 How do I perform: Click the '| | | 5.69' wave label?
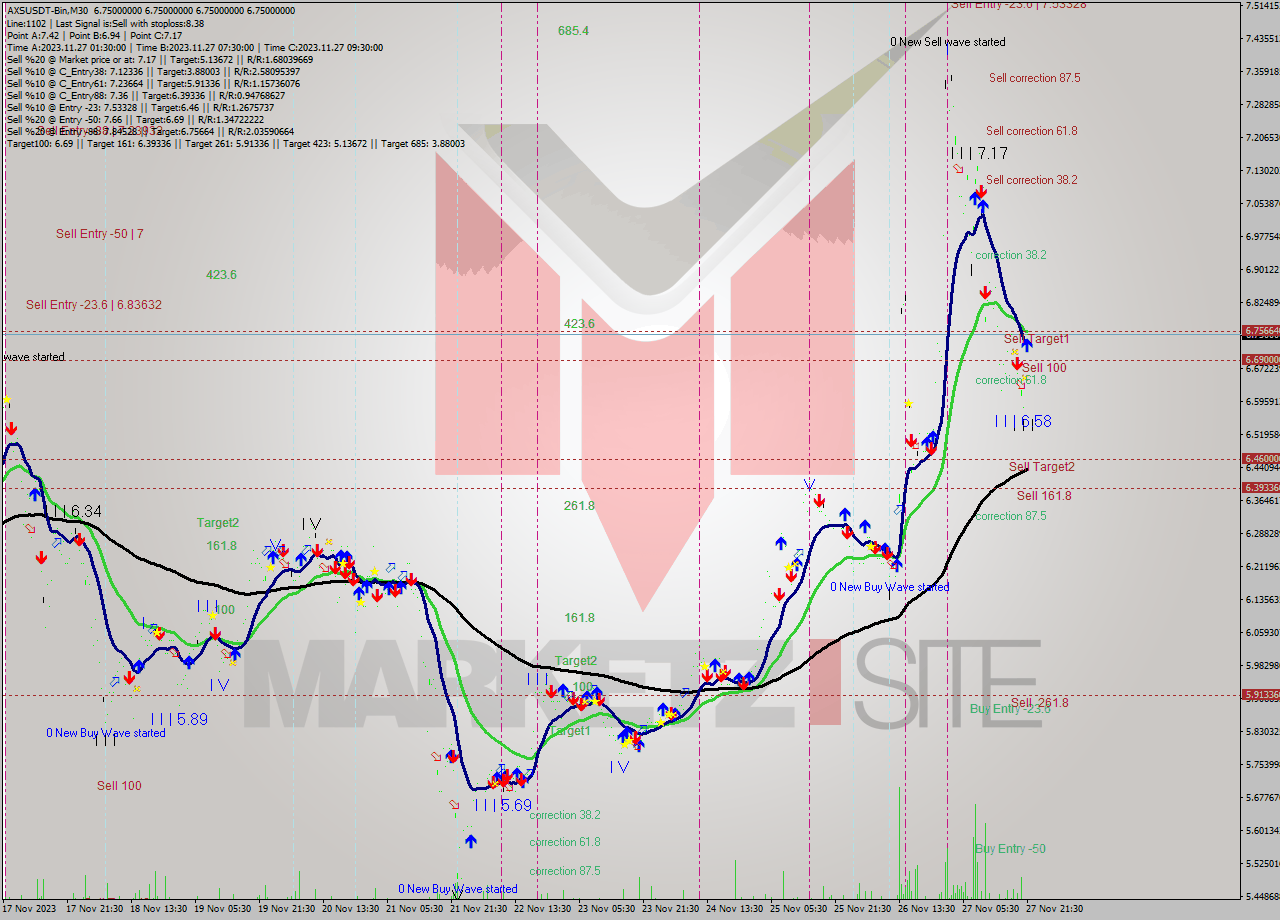503,805
